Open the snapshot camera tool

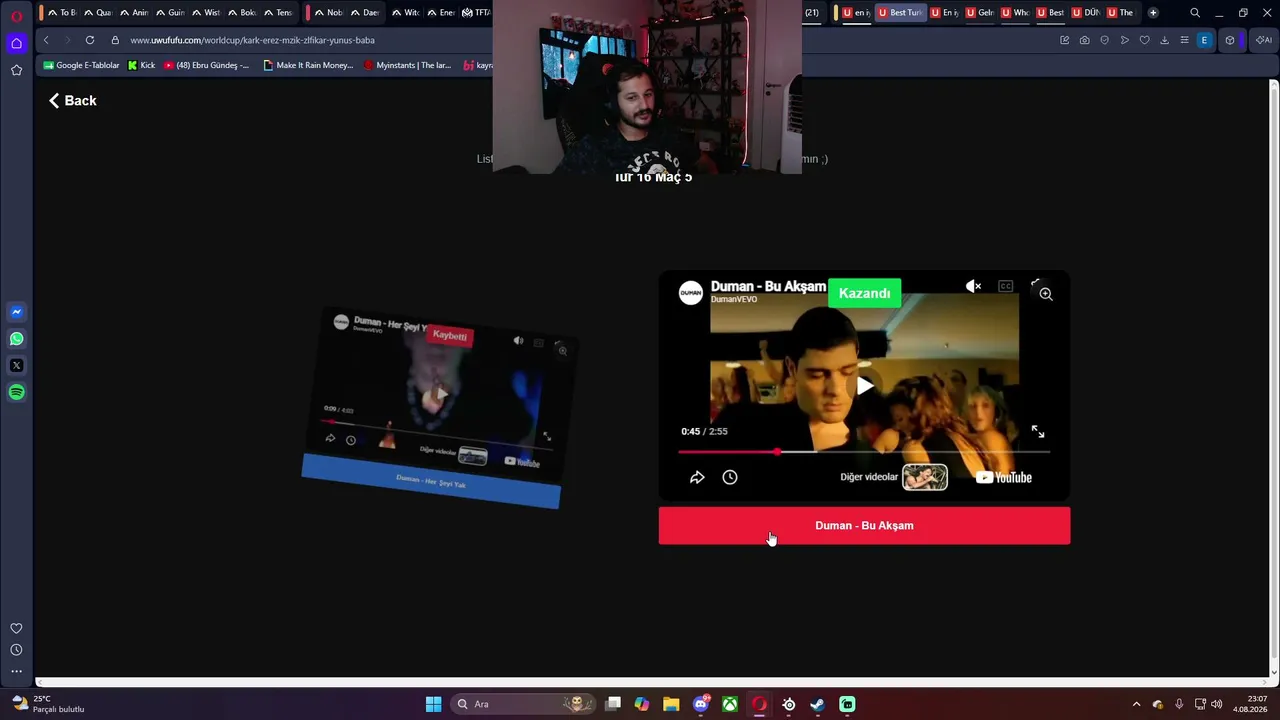pyautogui.click(x=1085, y=40)
